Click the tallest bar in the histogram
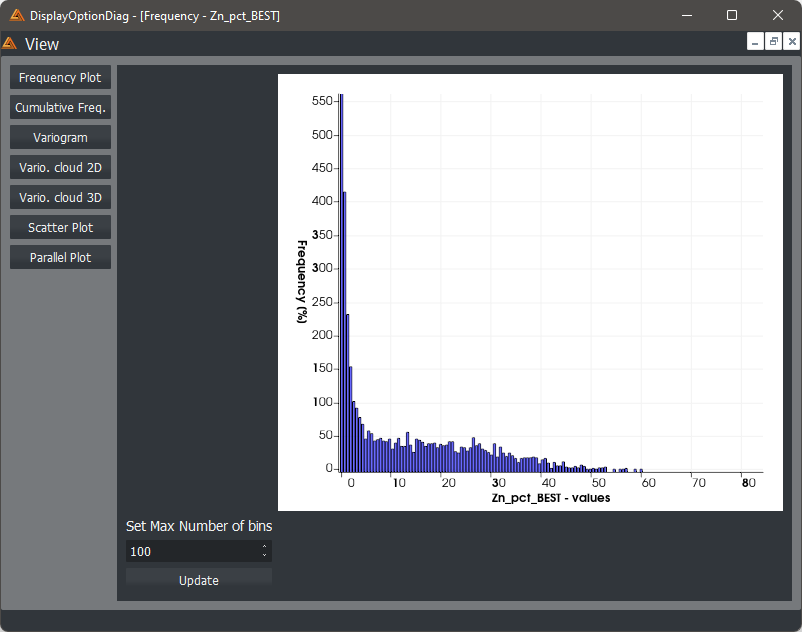This screenshot has width=802, height=632. pyautogui.click(x=341, y=280)
